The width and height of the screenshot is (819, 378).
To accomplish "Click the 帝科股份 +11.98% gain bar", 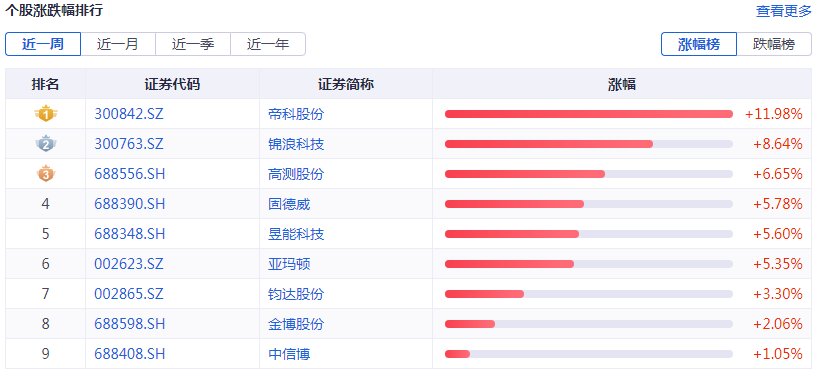I will (x=589, y=114).
